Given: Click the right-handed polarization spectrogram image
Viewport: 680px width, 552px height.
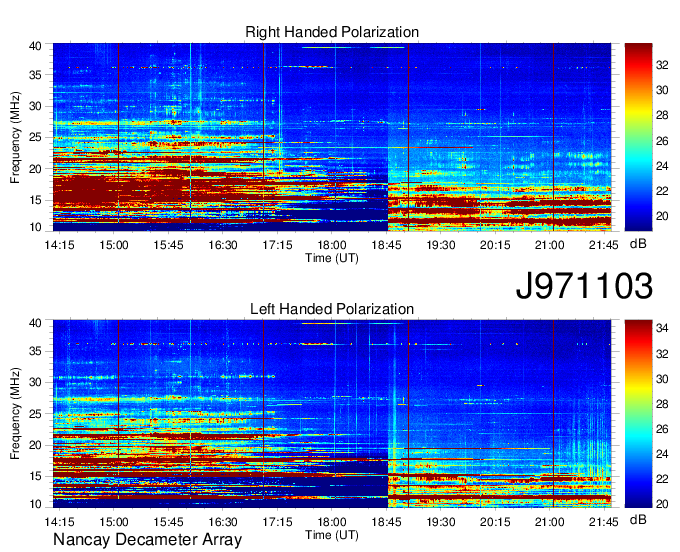Looking at the screenshot, I should pos(332,137).
